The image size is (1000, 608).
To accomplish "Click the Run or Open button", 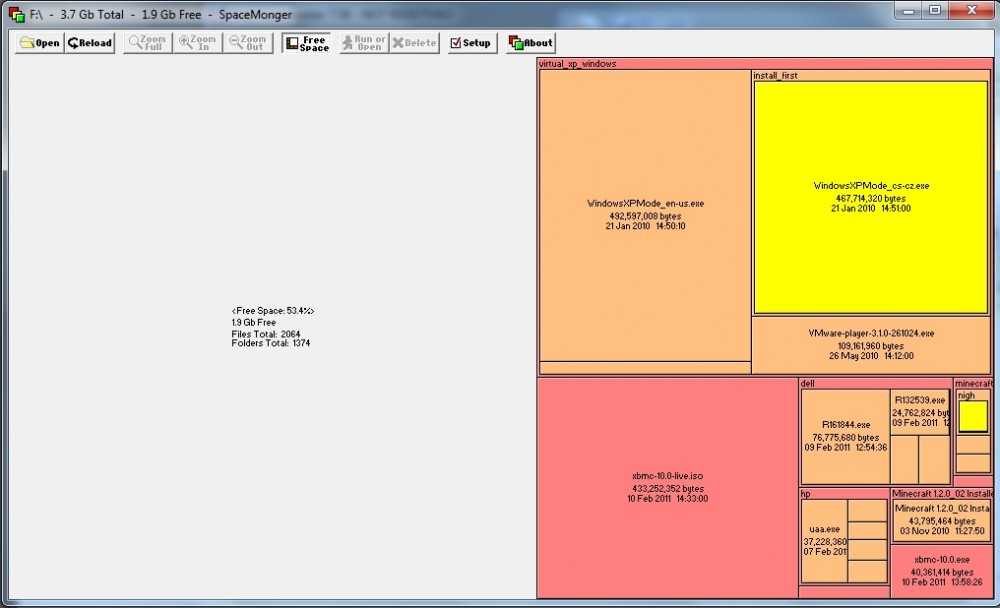I will [363, 43].
